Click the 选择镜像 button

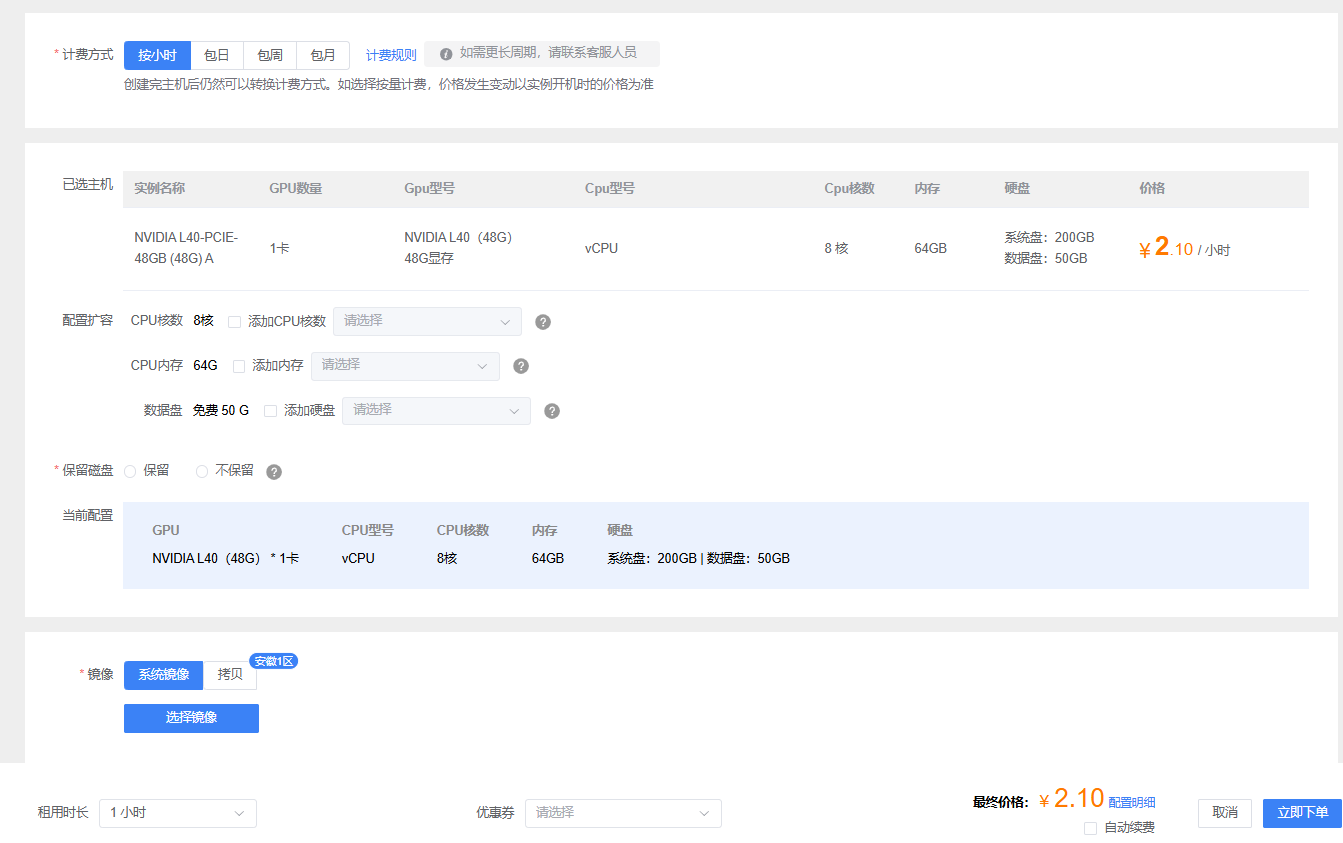tap(191, 718)
